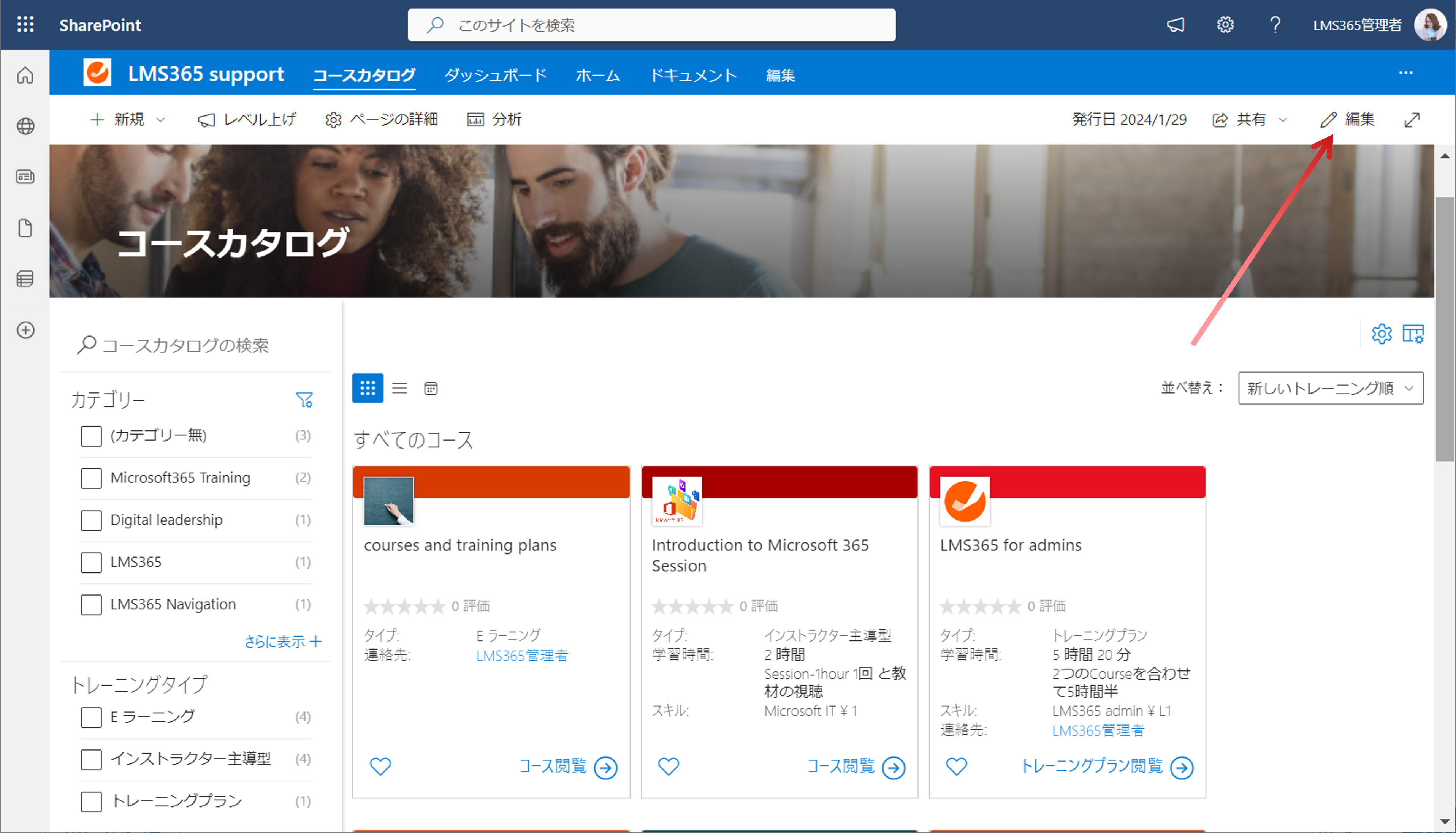The image size is (1456, 833).
Task: Favorite the LMS365 for admins card
Action: pyautogui.click(x=956, y=766)
